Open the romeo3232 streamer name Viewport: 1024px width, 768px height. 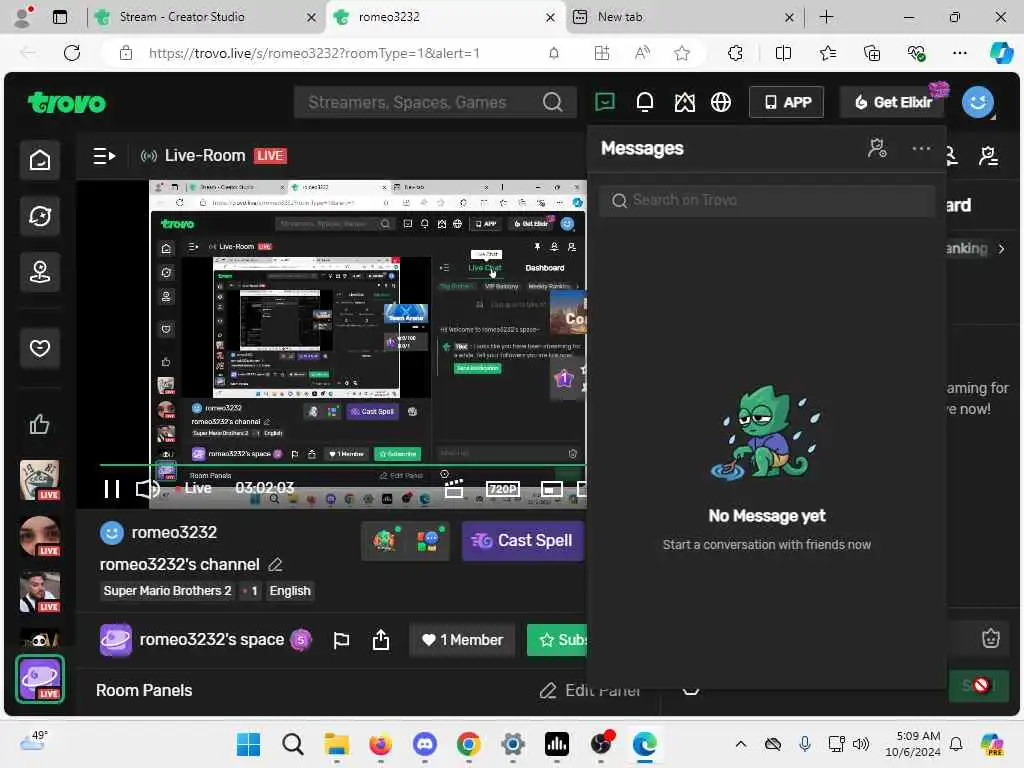174,532
